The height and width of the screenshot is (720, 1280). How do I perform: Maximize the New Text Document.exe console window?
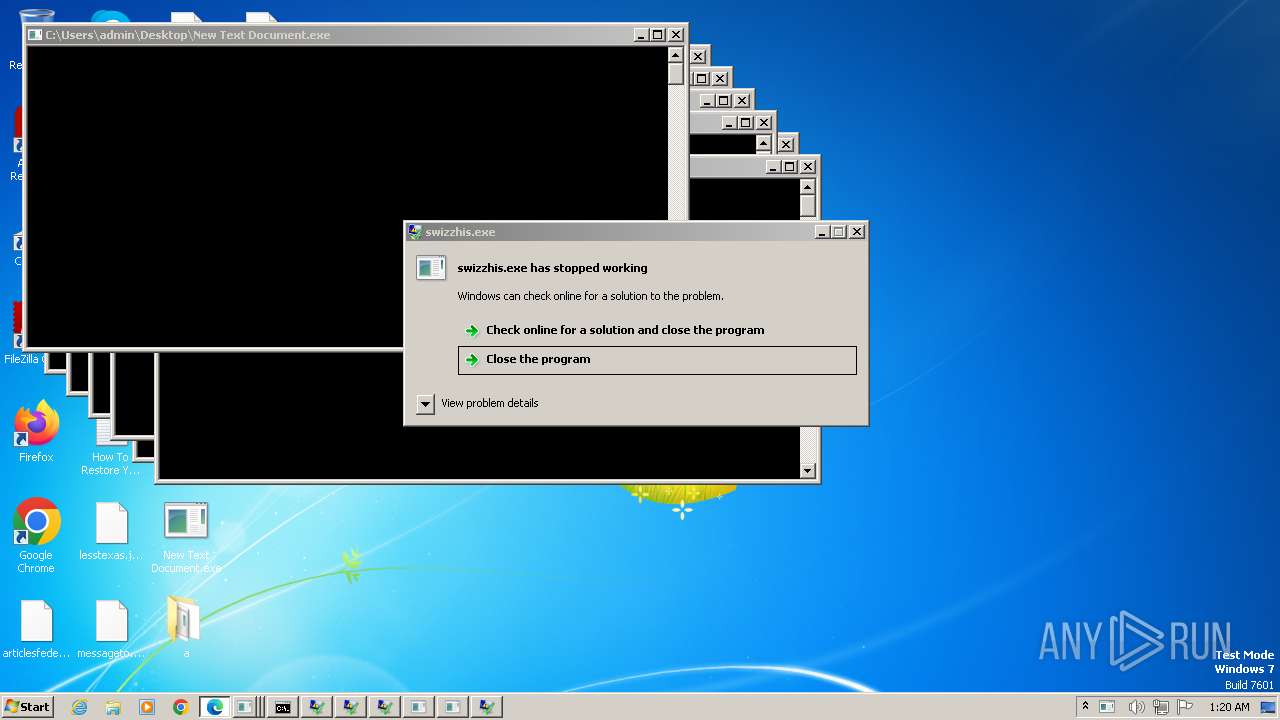point(658,35)
